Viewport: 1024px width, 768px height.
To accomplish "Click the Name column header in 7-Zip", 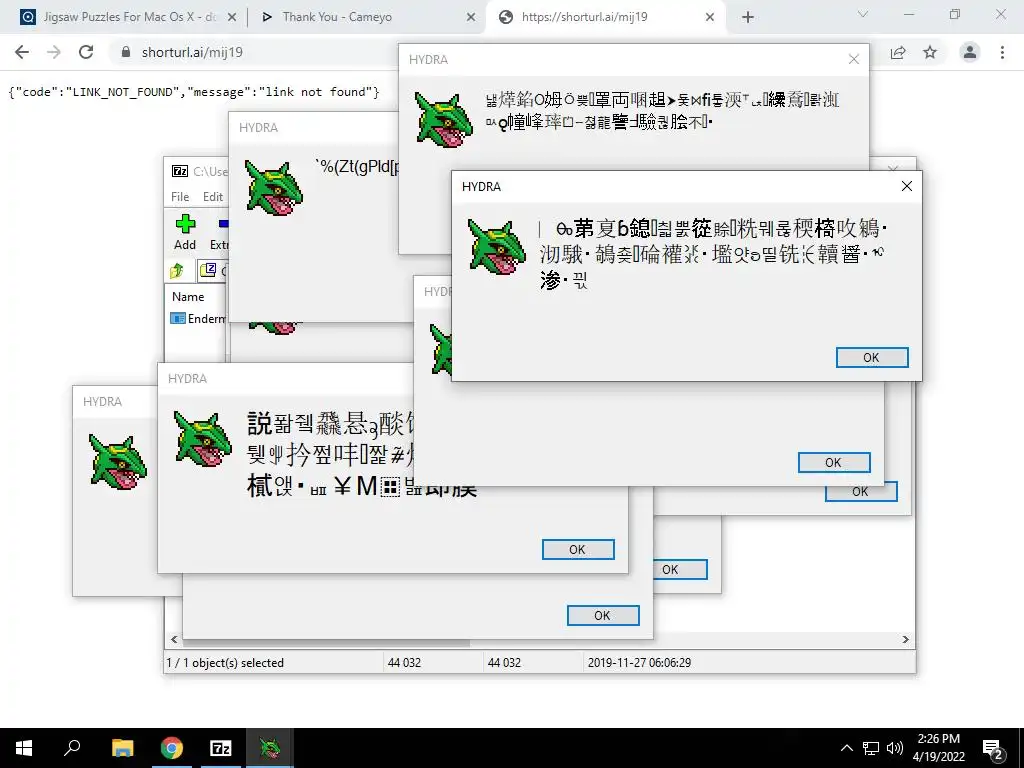I will [188, 296].
